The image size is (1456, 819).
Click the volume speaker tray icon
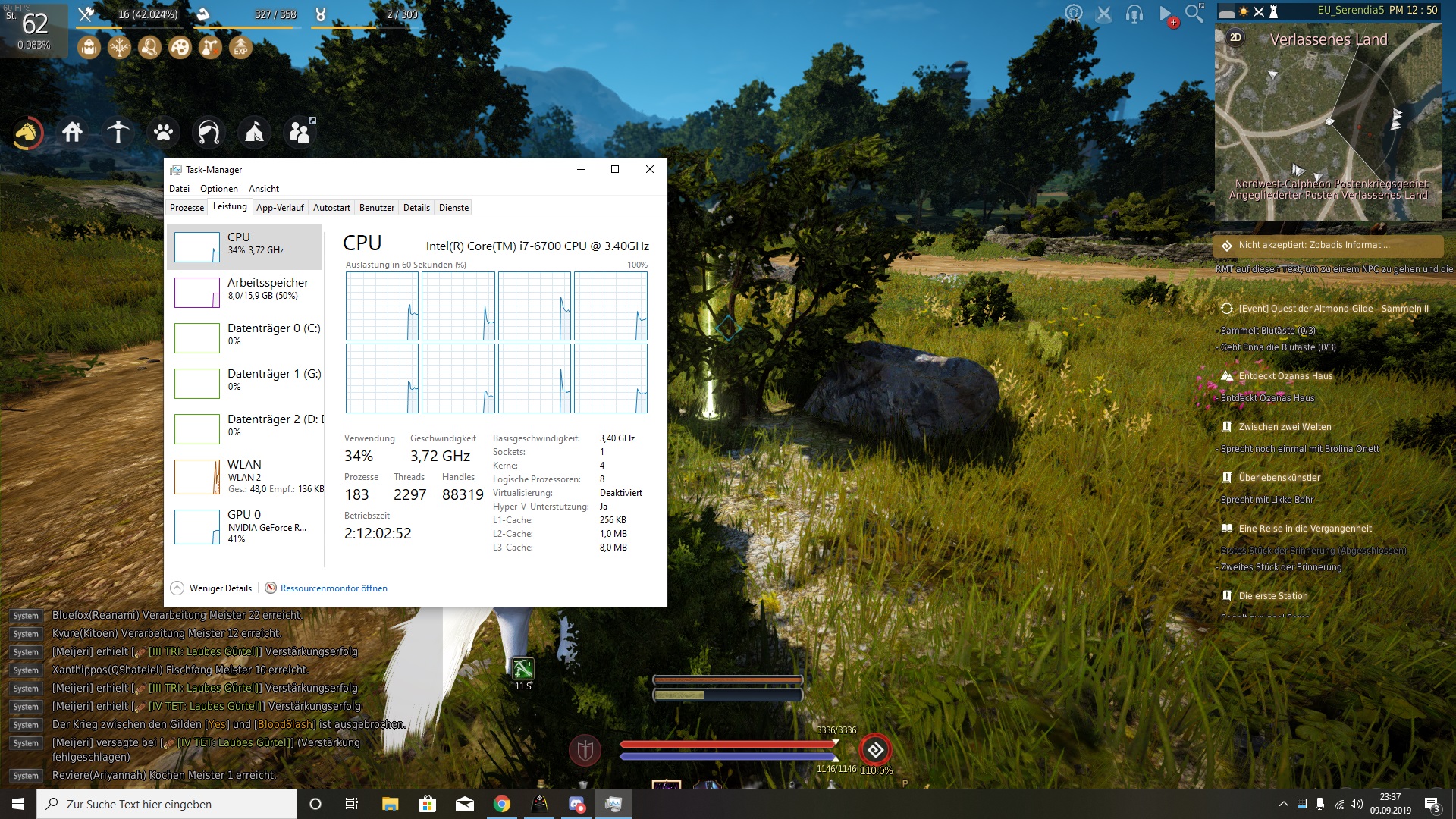coord(1357,804)
